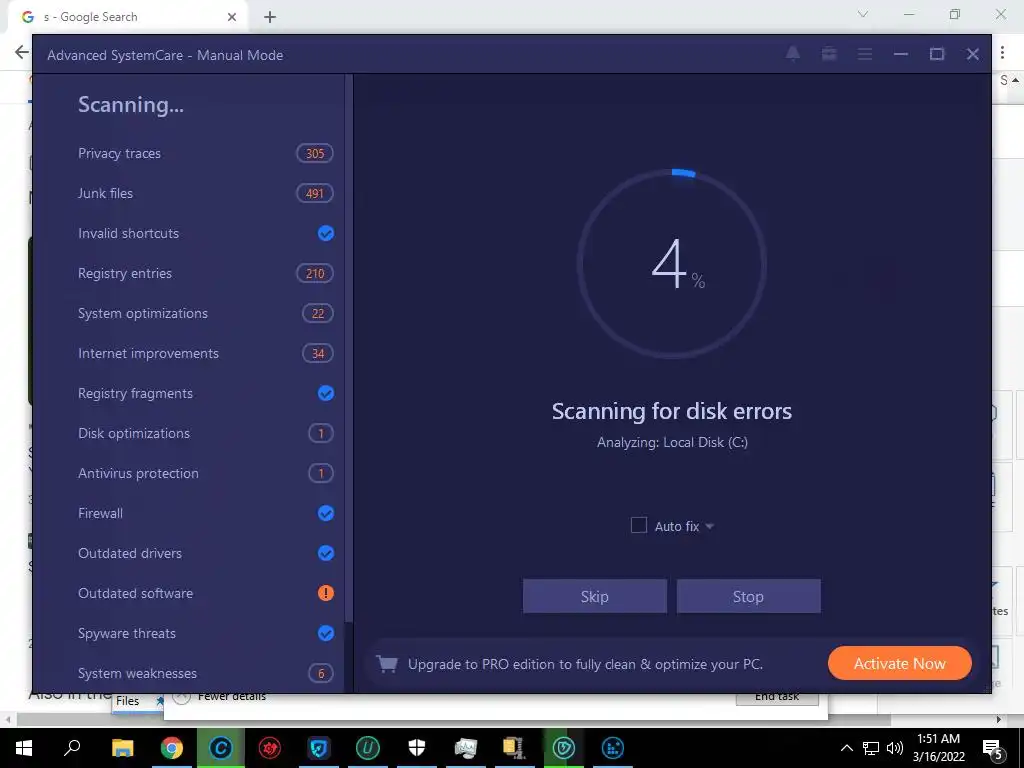
Task: Click the Privacy traces 305 count badge
Action: (x=315, y=153)
